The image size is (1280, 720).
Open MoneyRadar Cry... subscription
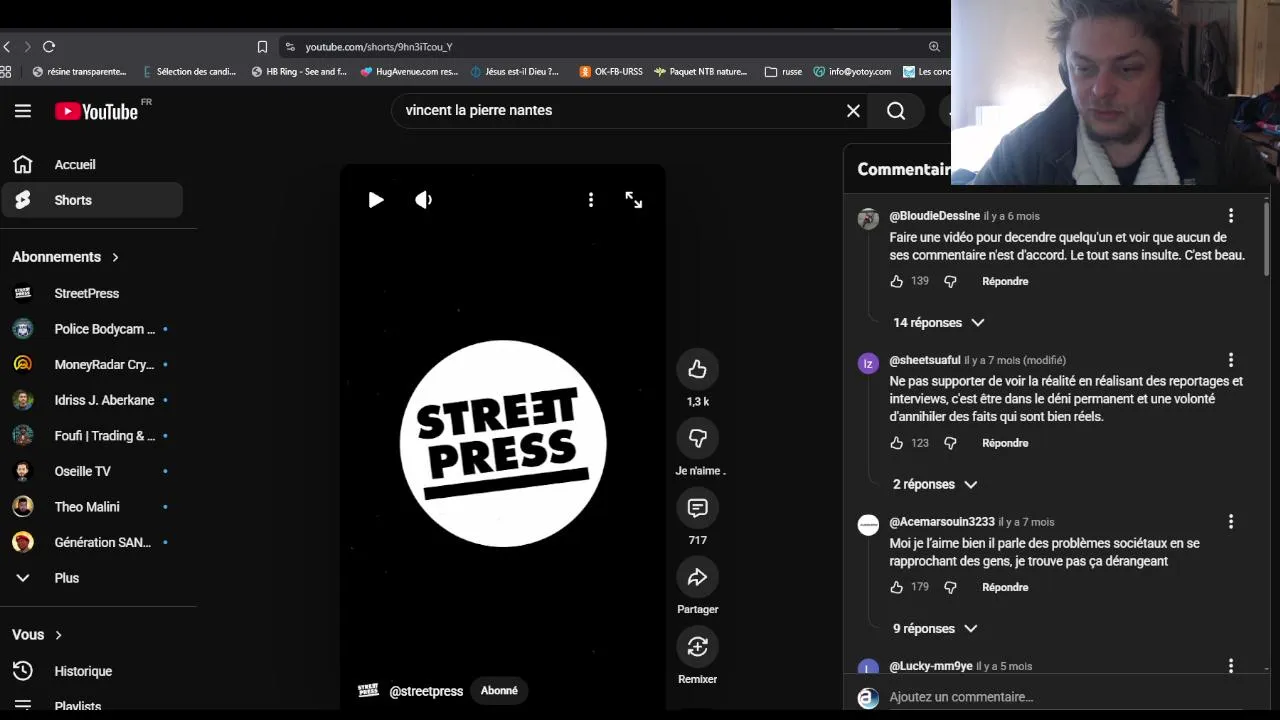92,365
